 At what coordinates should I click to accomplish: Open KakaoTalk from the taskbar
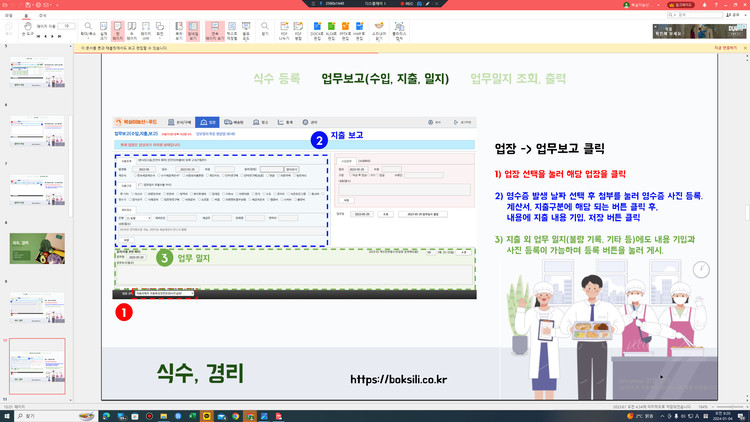[207, 416]
